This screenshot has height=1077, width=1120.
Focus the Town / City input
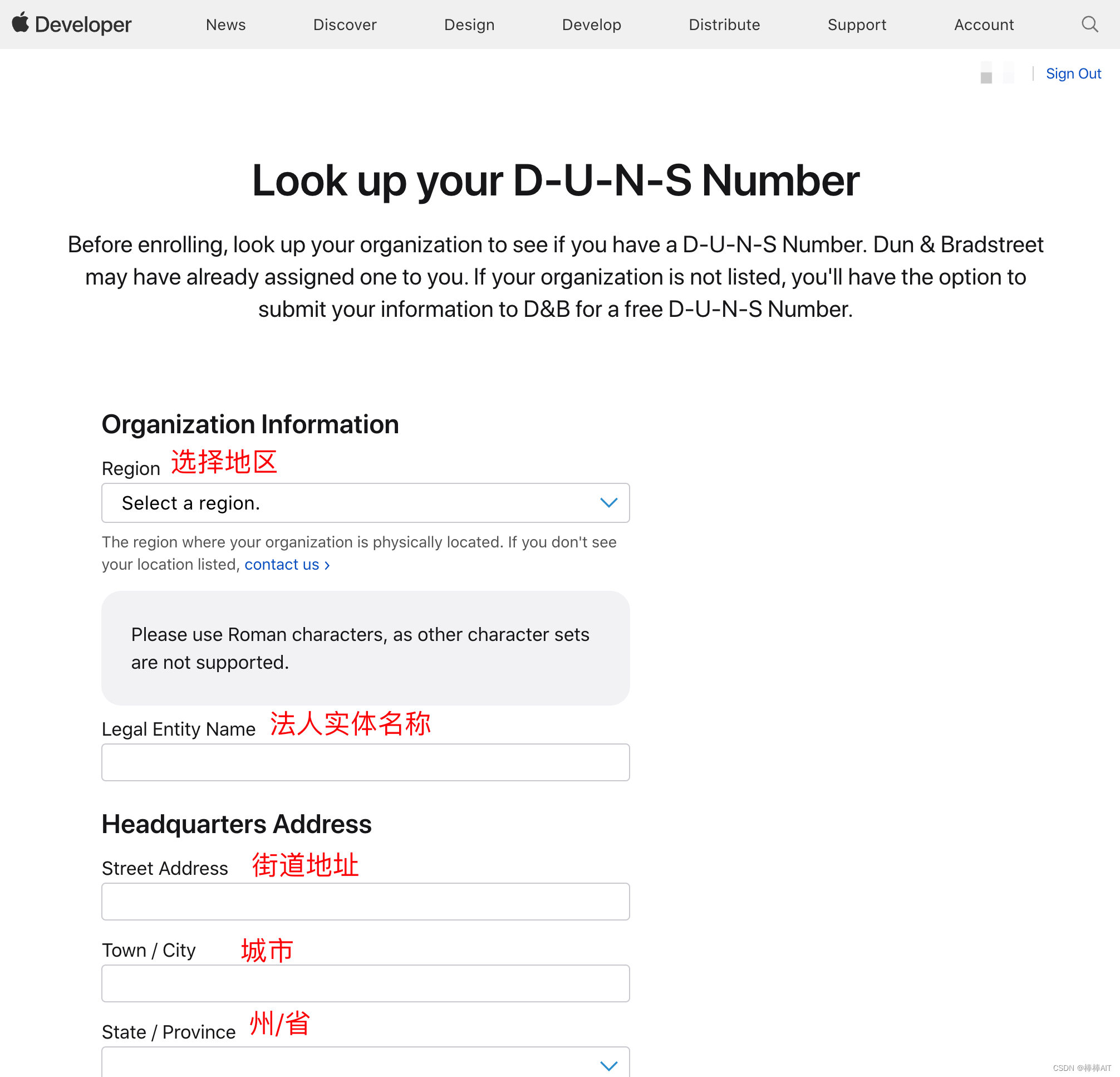(x=365, y=983)
